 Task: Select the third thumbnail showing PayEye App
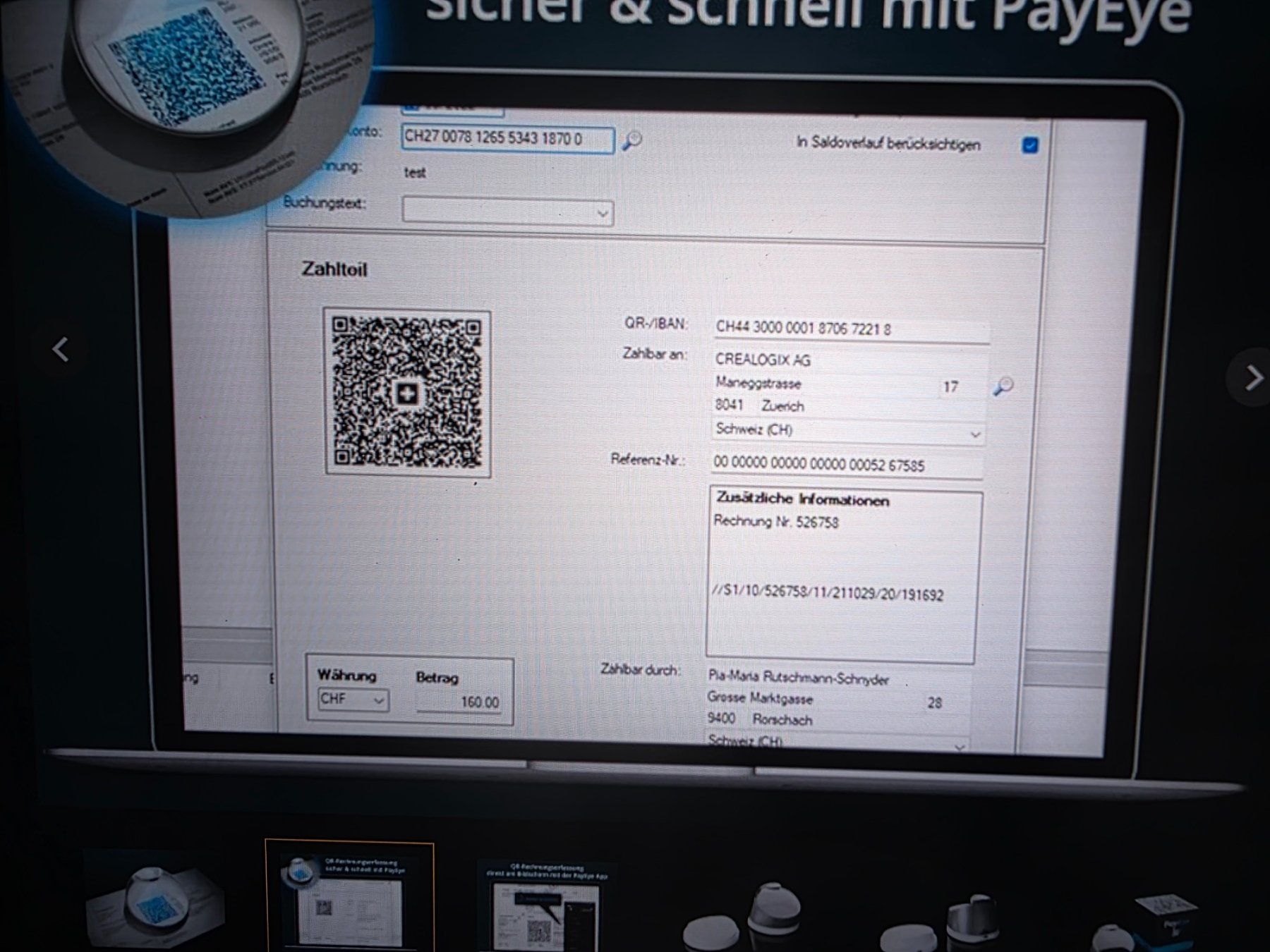coord(547,906)
